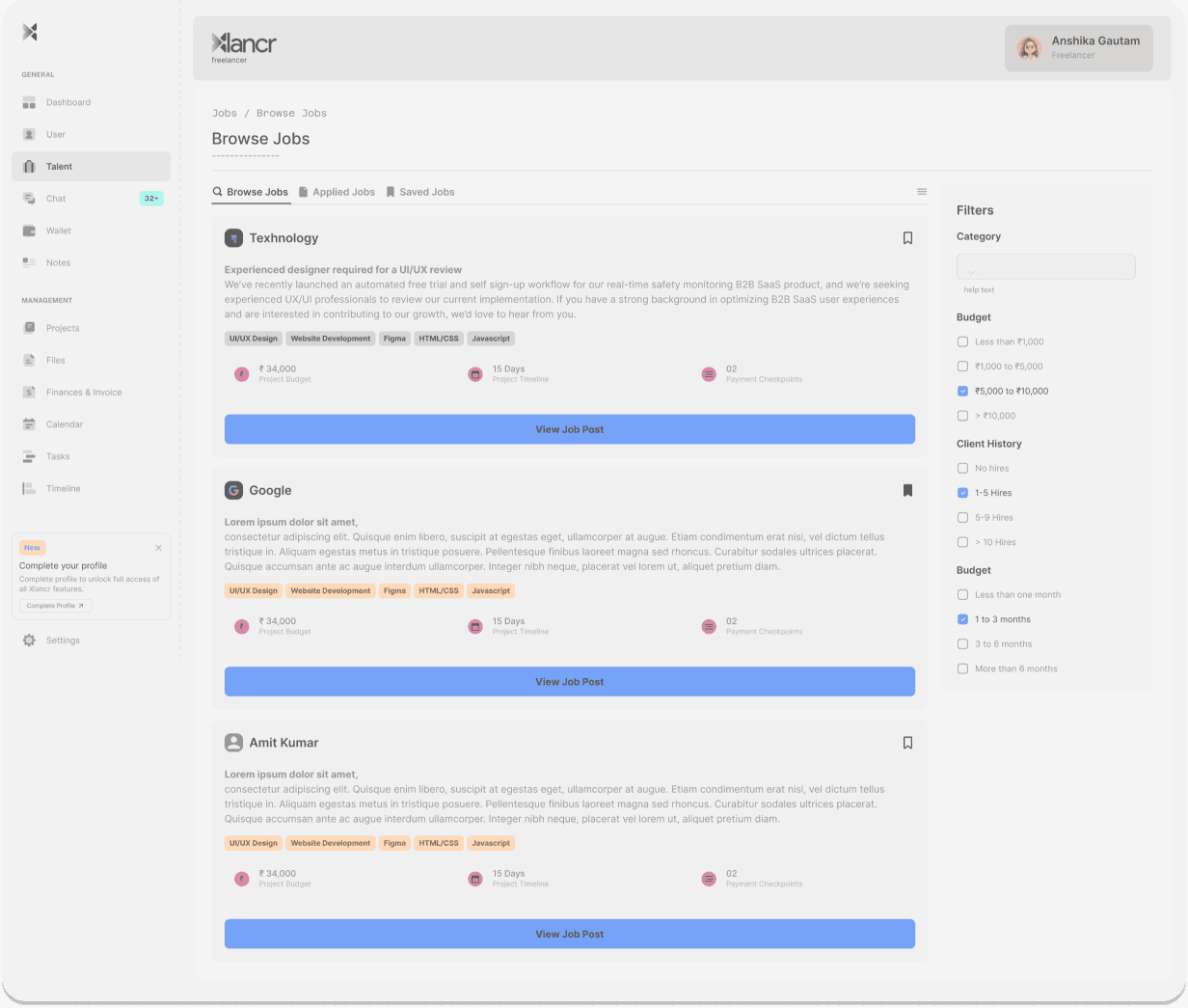Enable the Less than ₹1,000 budget filter
Viewport: 1188px width, 1008px height.
tap(962, 341)
